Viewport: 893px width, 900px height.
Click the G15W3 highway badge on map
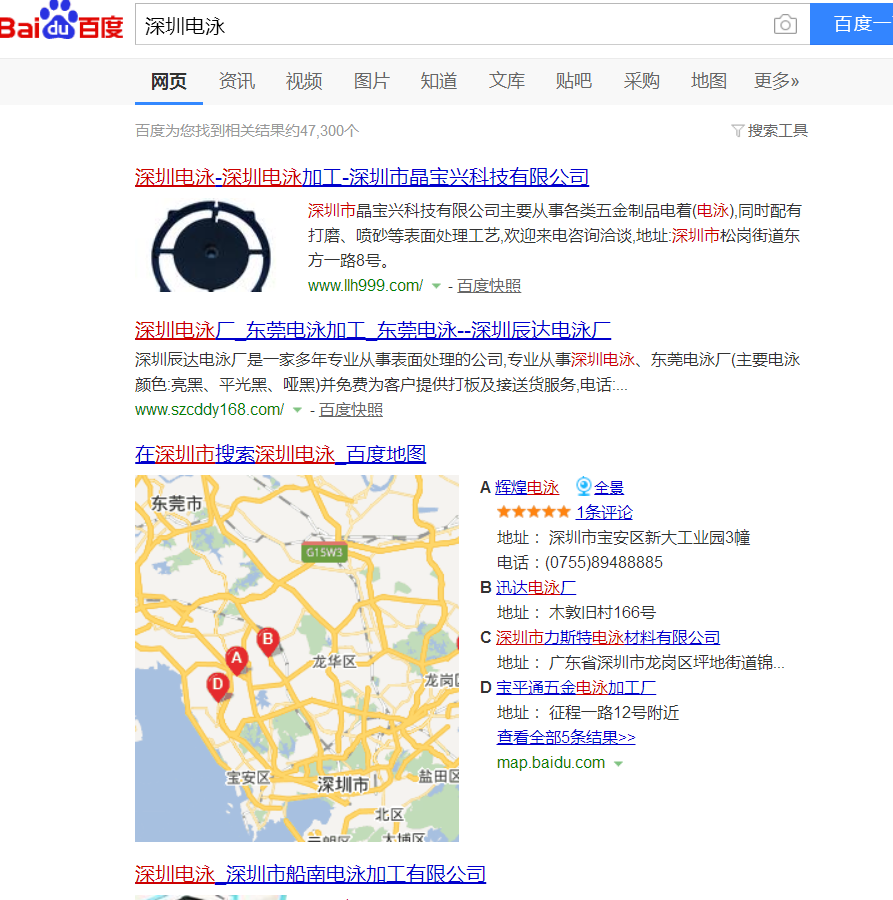[324, 552]
